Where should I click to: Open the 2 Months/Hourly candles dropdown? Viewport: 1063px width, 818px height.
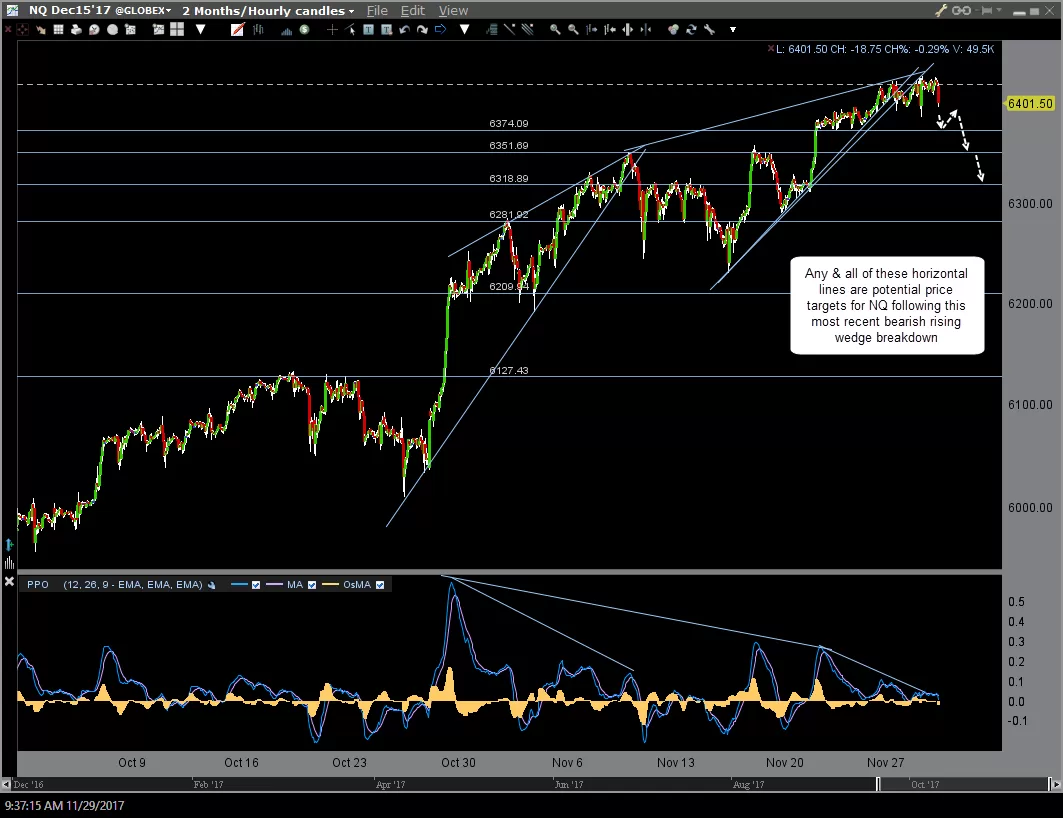[x=268, y=11]
